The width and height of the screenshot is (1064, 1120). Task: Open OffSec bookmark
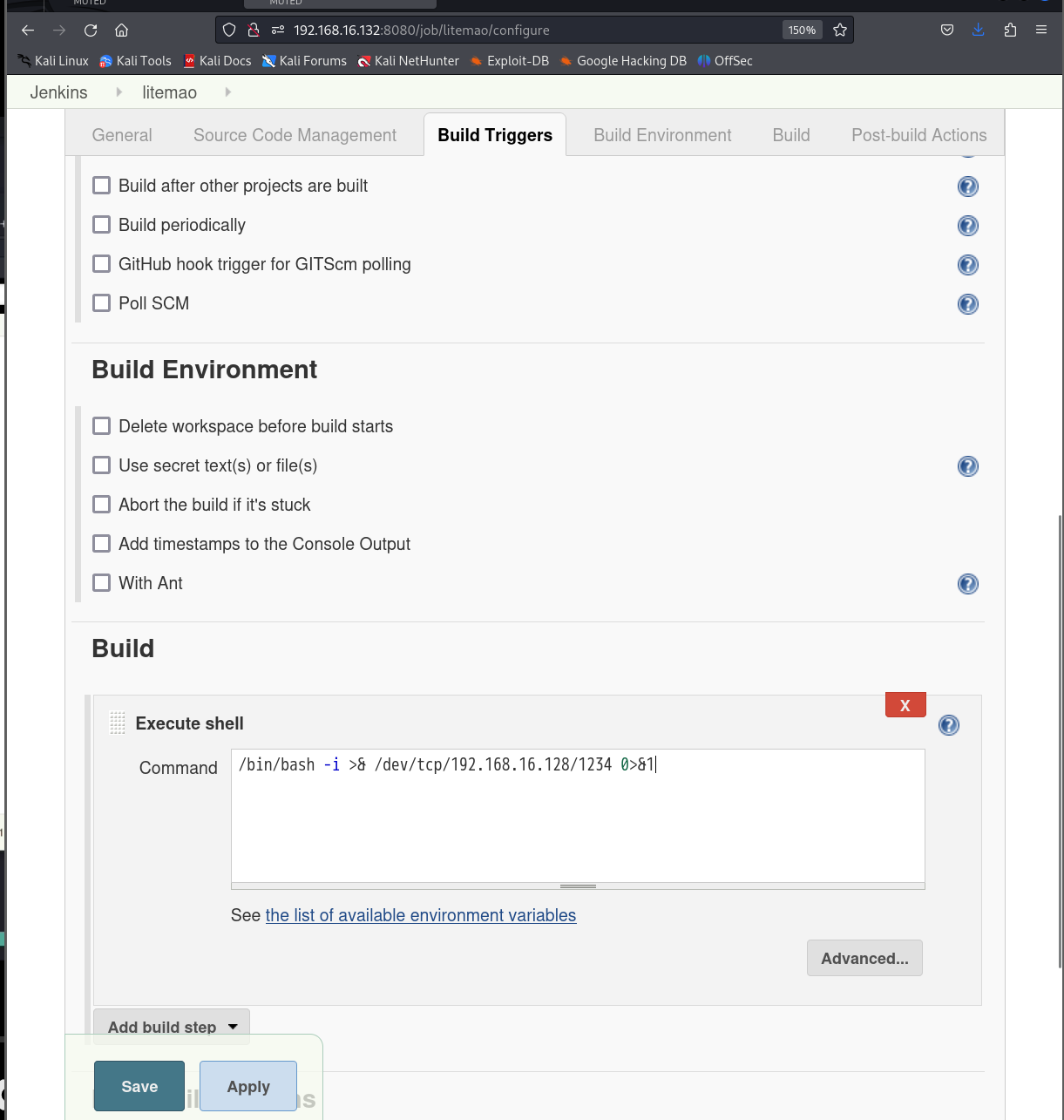pyautogui.click(x=725, y=61)
